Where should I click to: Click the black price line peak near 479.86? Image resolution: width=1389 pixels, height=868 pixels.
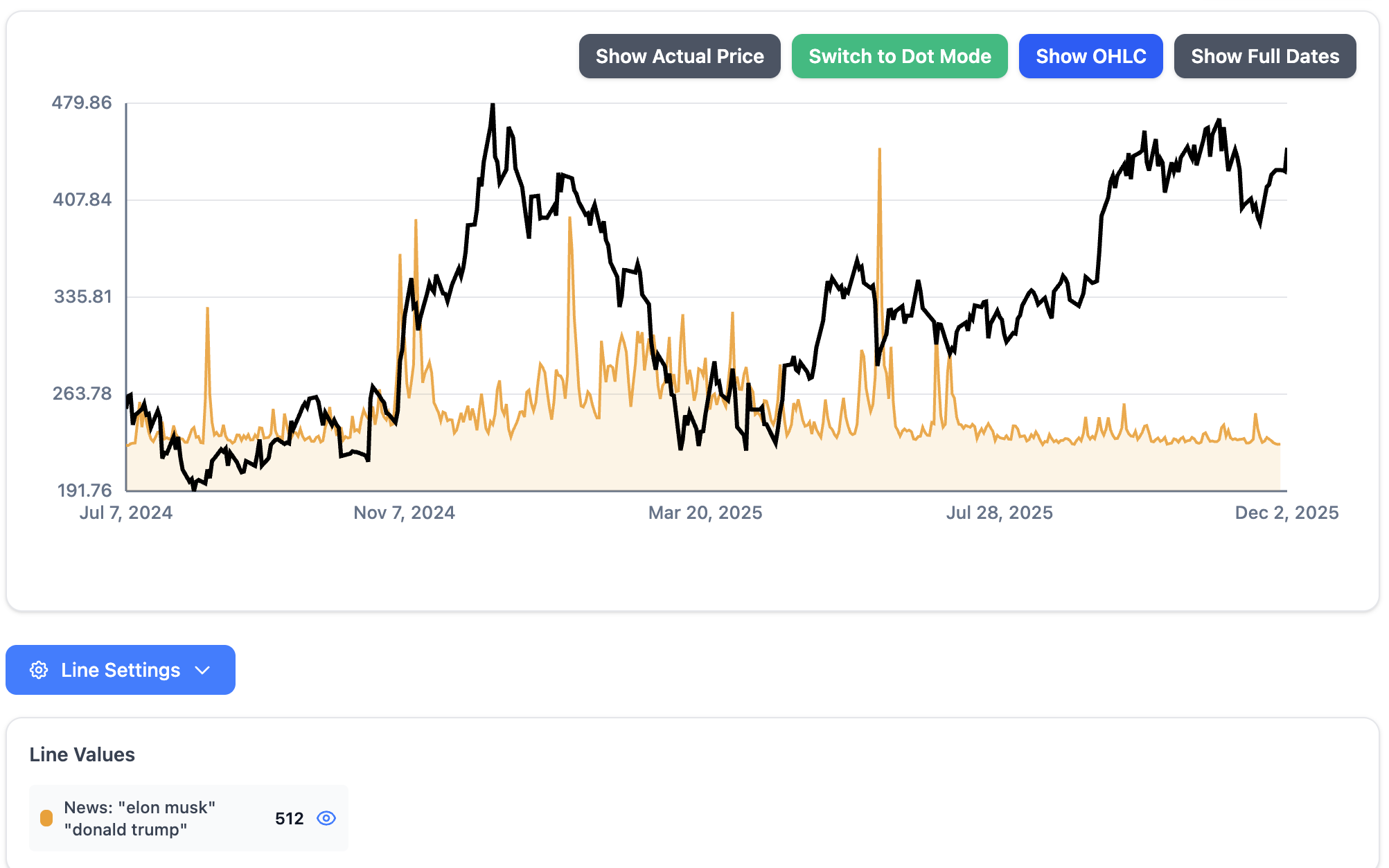coord(493,106)
